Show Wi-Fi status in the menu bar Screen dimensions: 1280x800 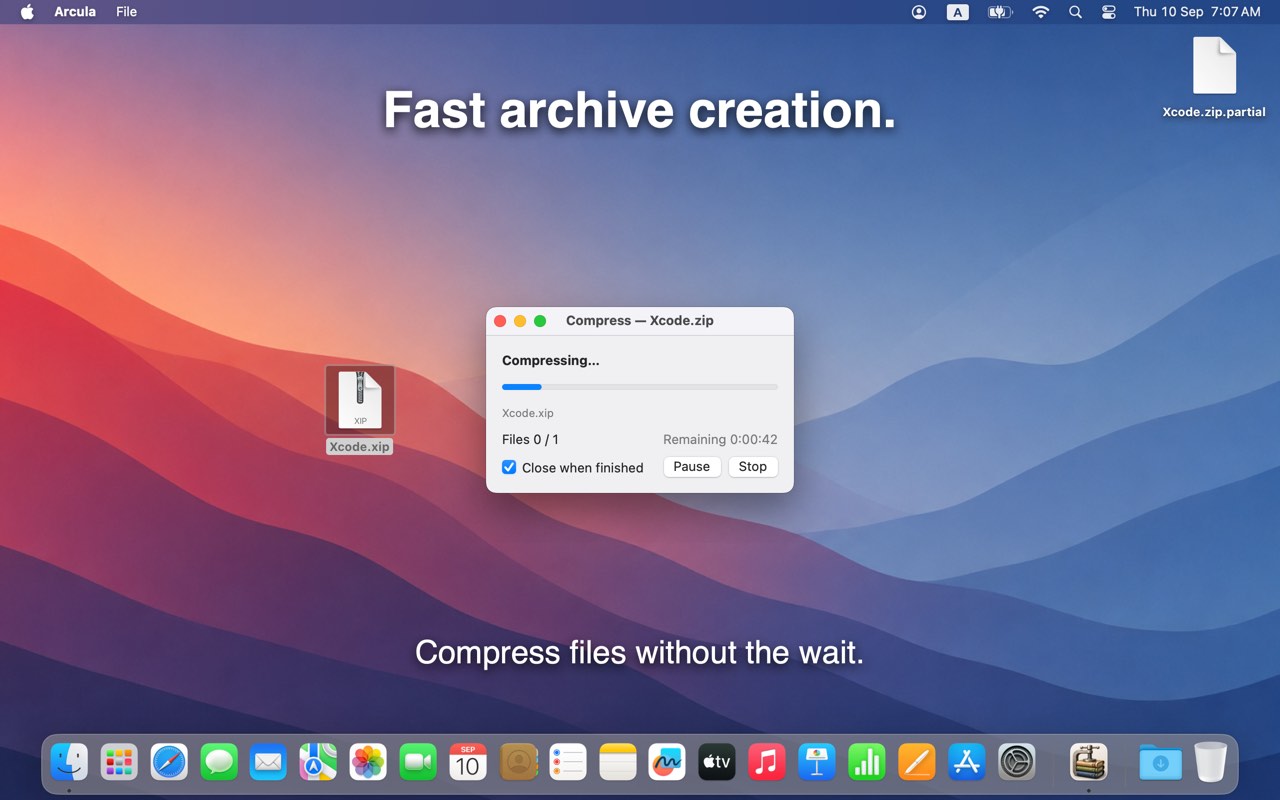tap(1041, 12)
